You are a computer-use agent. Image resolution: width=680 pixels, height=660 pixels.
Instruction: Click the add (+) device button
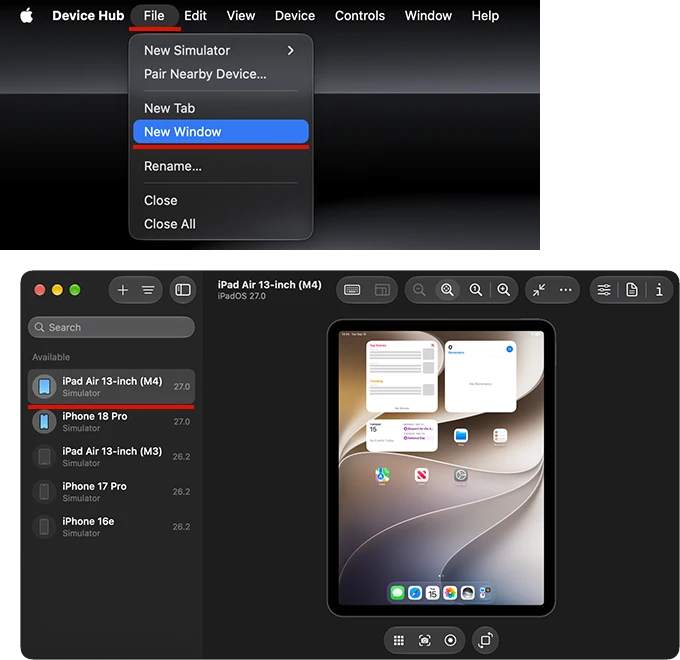pos(123,290)
